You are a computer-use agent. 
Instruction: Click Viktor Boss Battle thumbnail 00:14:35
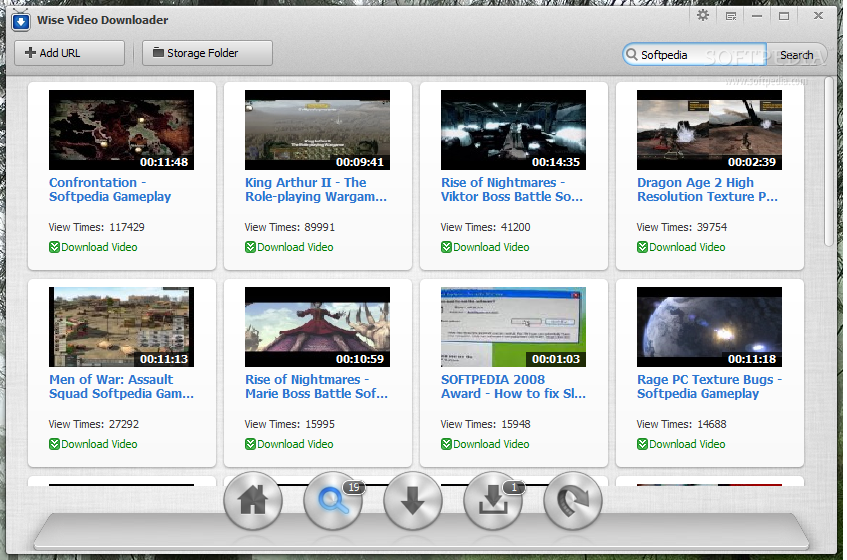pos(513,130)
